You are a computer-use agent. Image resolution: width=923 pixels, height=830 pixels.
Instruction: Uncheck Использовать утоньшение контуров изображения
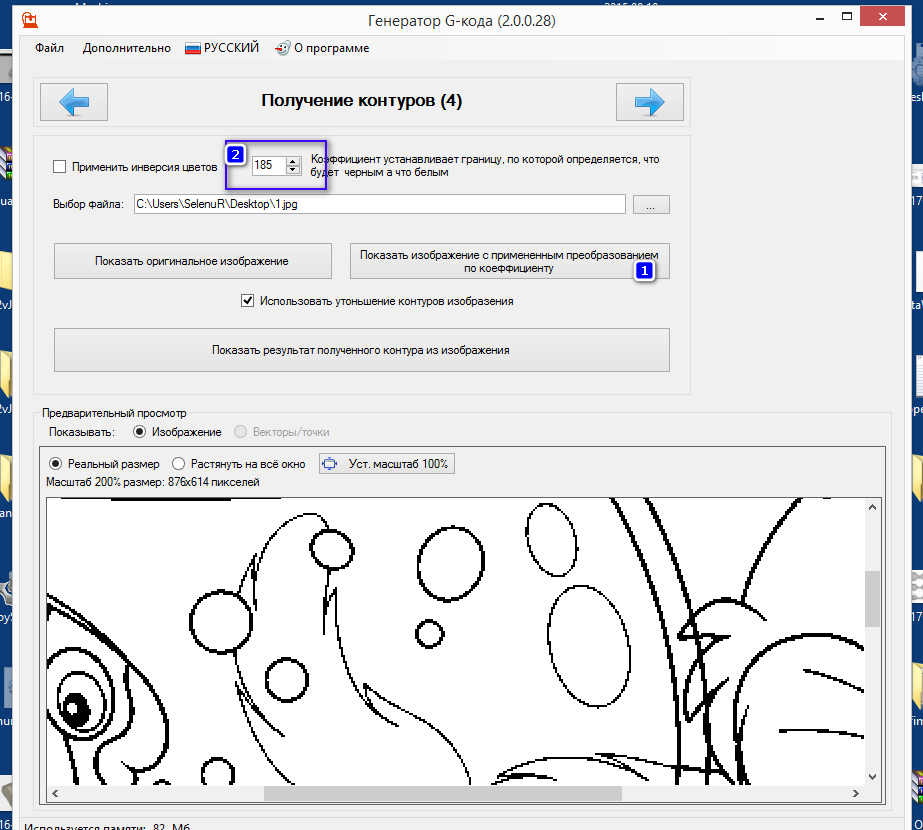point(248,301)
